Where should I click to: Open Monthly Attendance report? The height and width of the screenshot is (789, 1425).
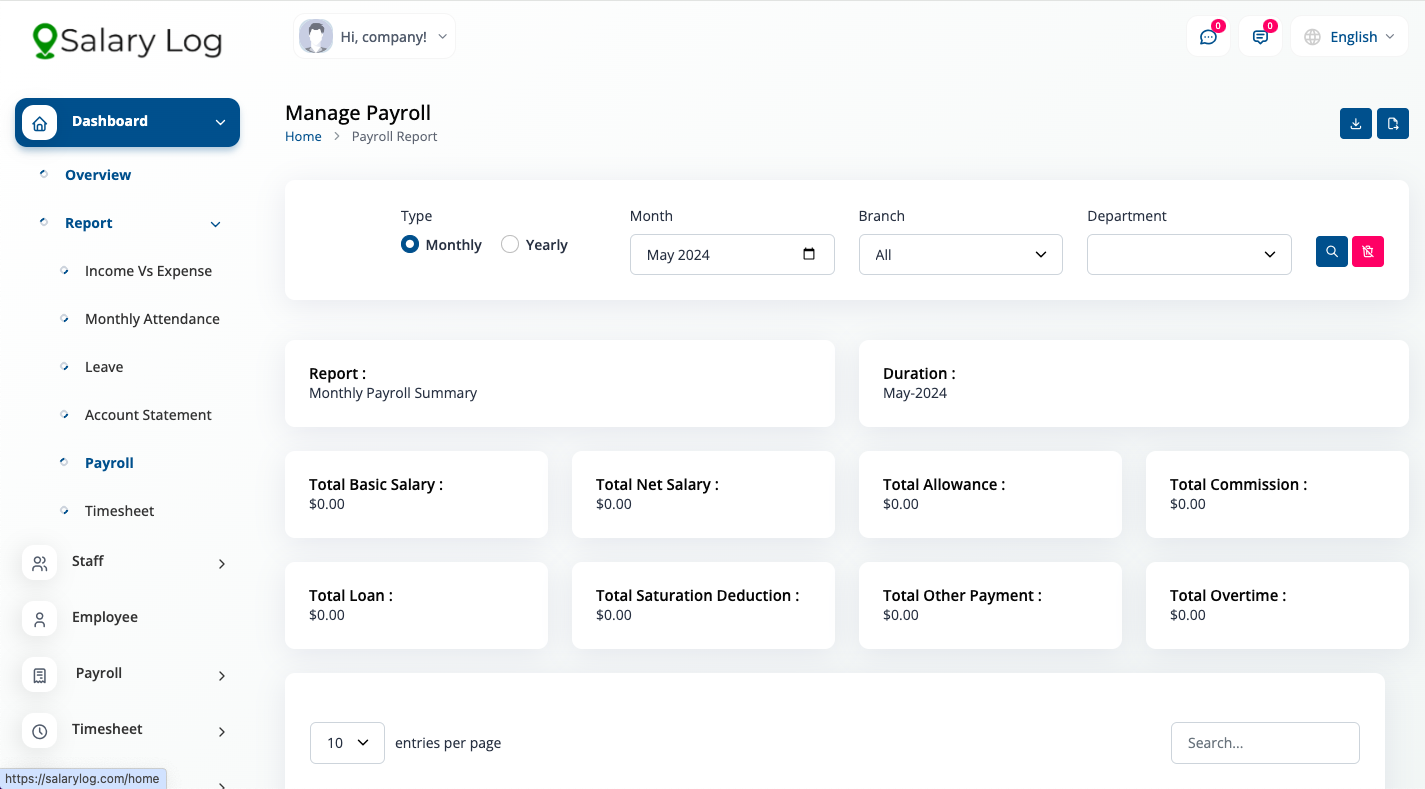(x=152, y=319)
